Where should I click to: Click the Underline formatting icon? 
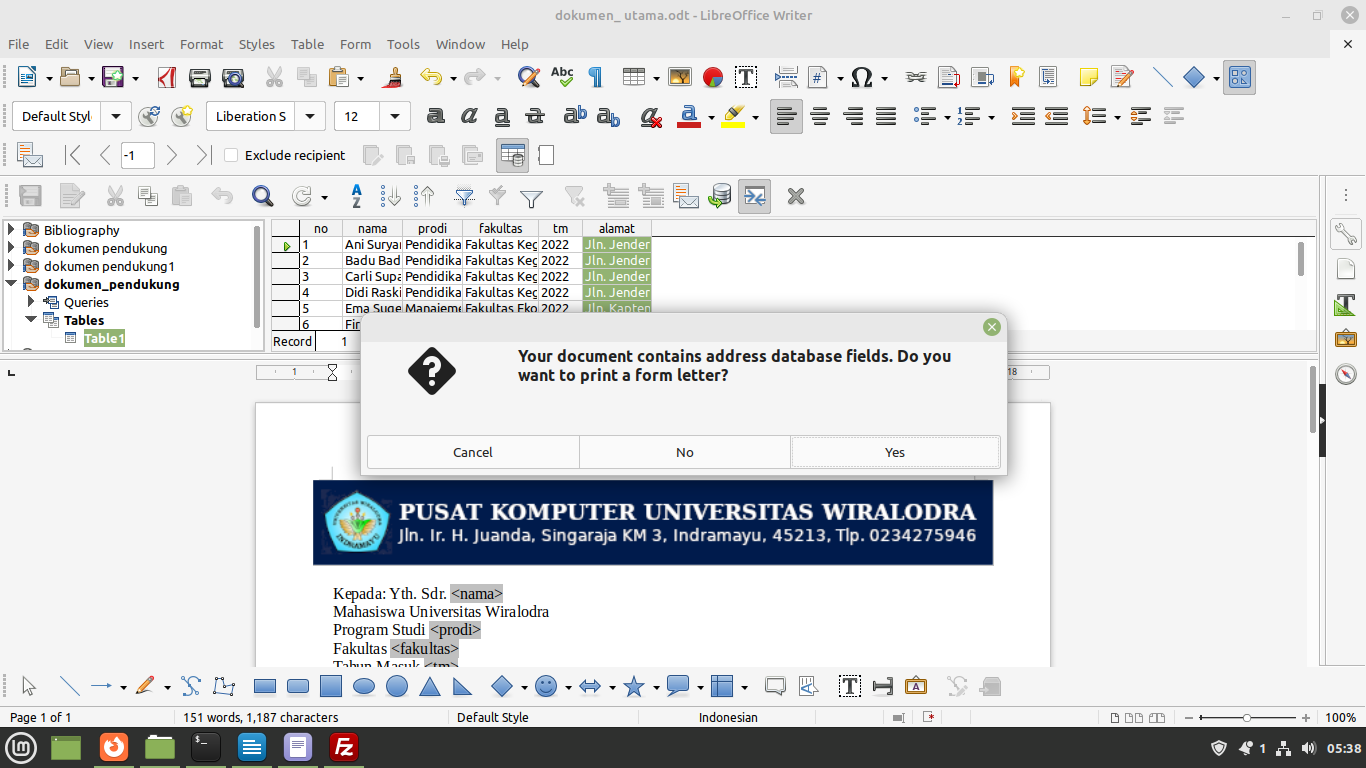[x=502, y=116]
